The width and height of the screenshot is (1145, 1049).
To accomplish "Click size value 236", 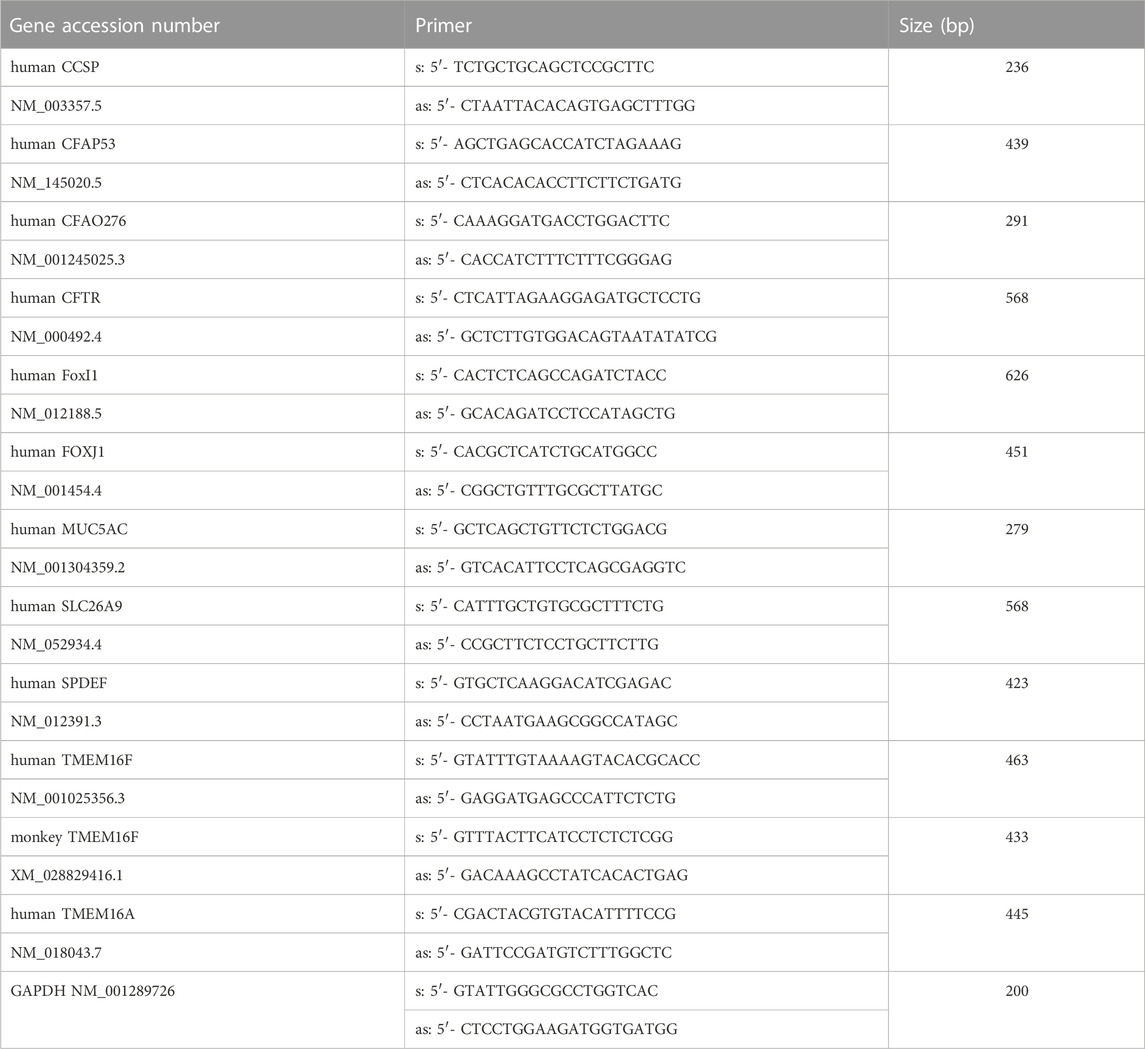I will coord(1016,67).
